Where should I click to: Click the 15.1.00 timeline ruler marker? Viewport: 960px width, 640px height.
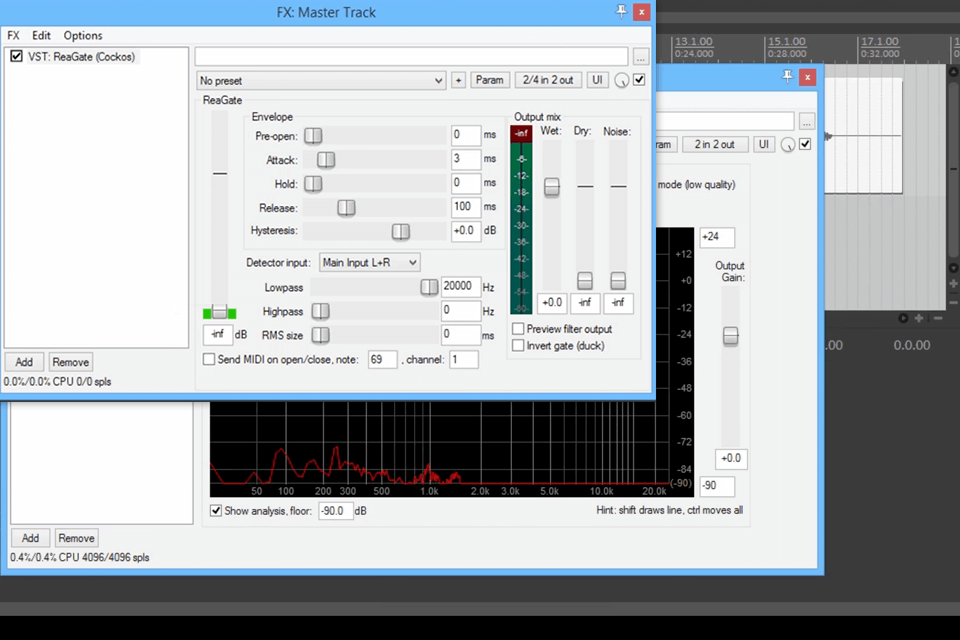(787, 42)
